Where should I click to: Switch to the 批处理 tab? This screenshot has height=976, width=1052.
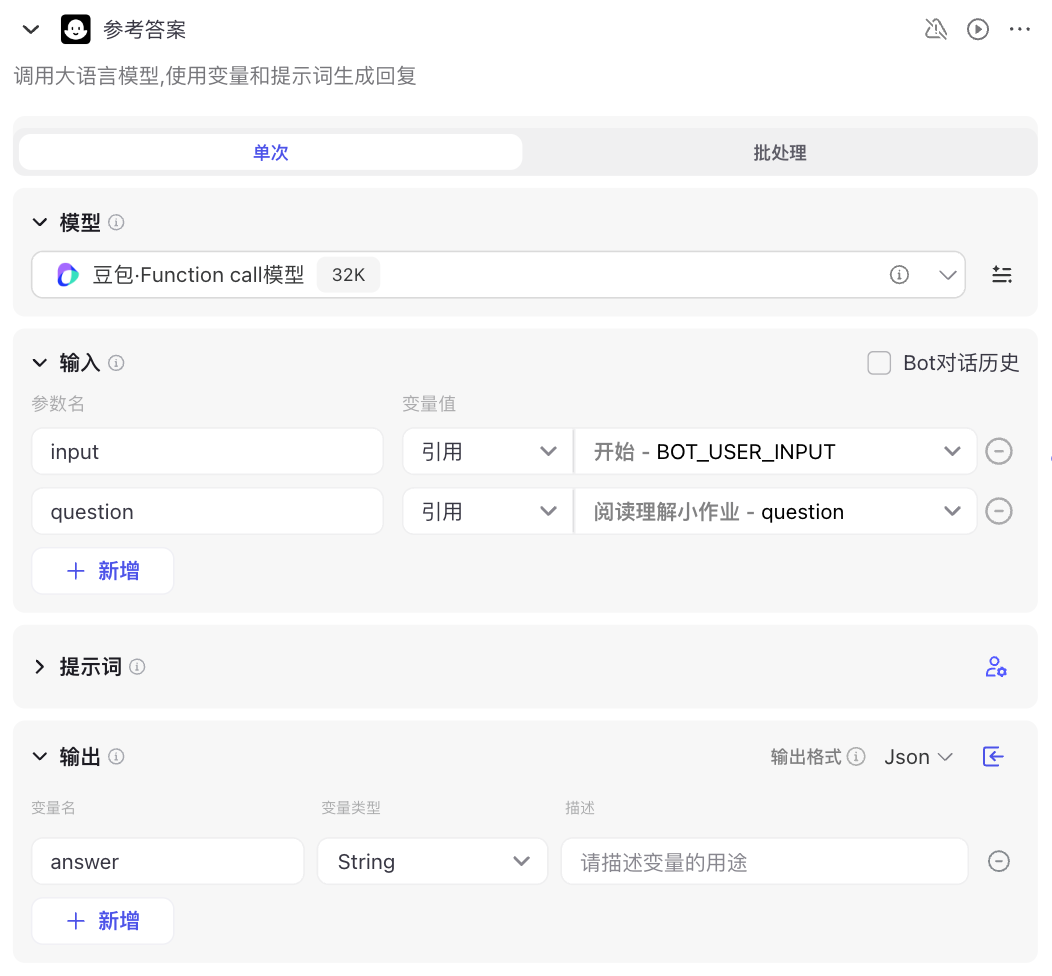pyautogui.click(x=780, y=152)
